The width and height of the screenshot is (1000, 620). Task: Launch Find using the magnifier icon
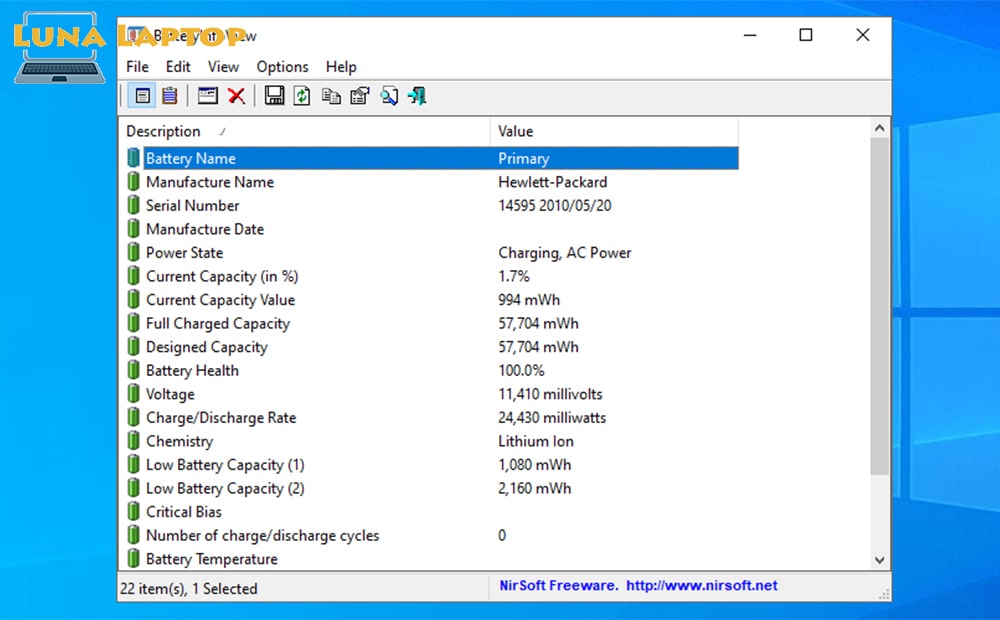389,95
